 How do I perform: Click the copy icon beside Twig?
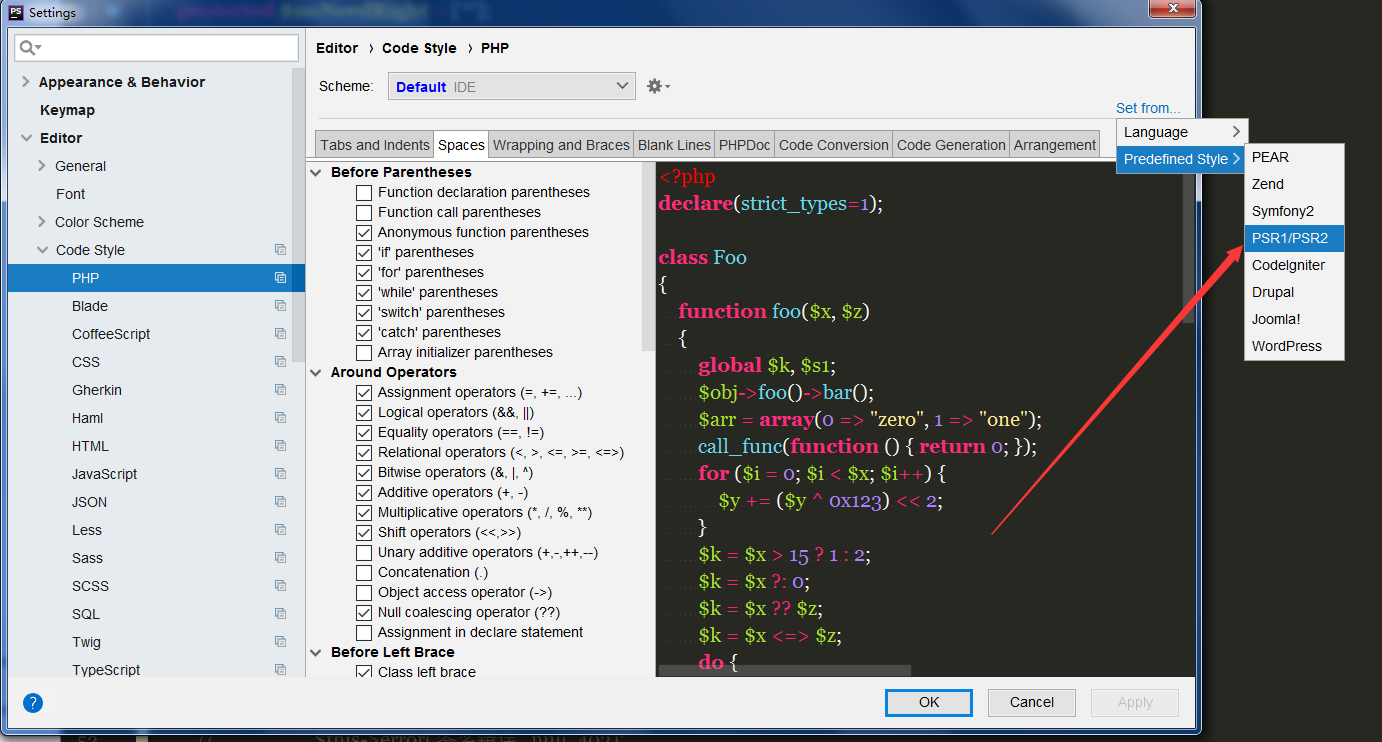click(x=281, y=642)
